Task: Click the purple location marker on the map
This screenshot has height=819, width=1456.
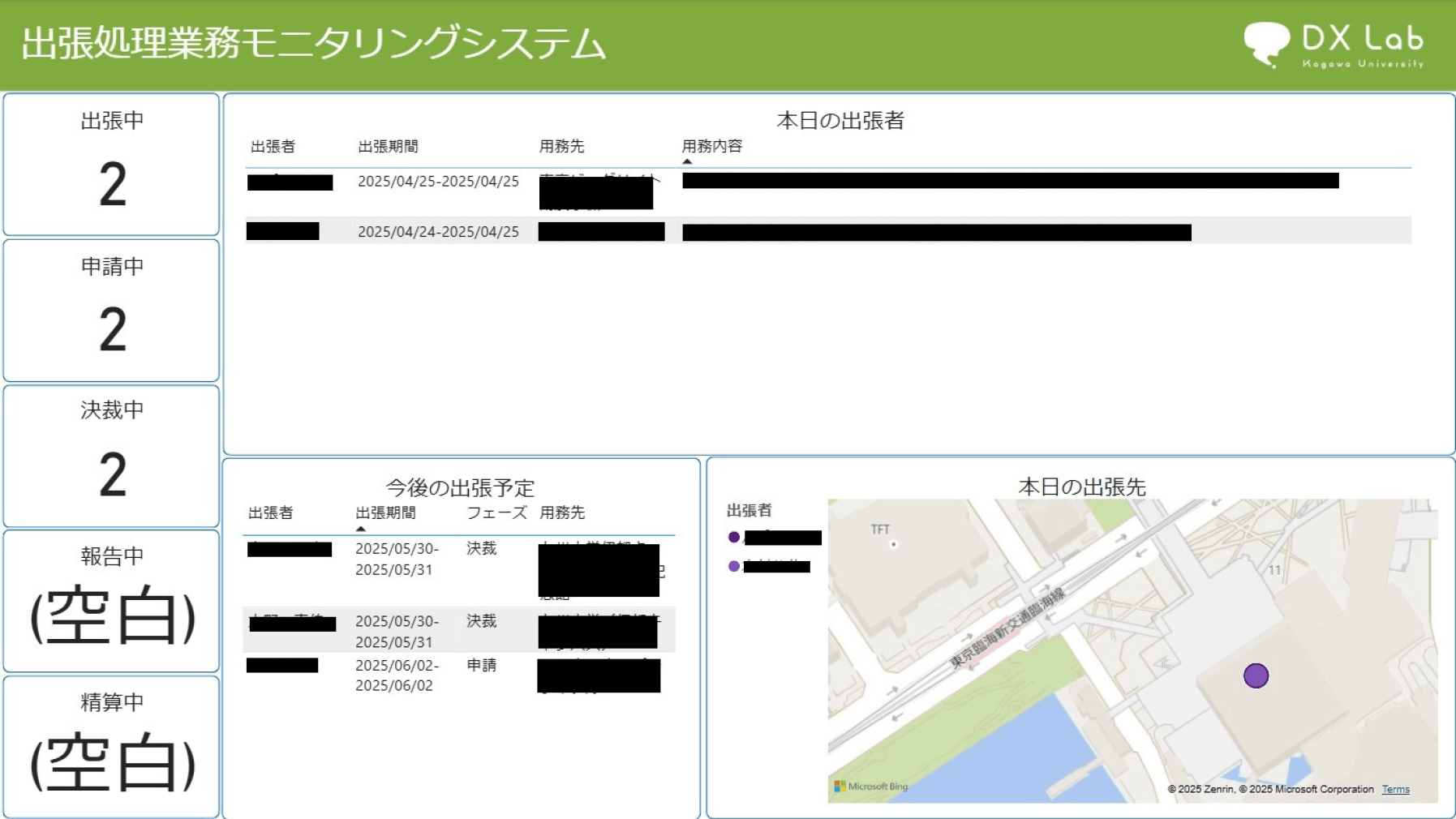Action: (x=1256, y=675)
